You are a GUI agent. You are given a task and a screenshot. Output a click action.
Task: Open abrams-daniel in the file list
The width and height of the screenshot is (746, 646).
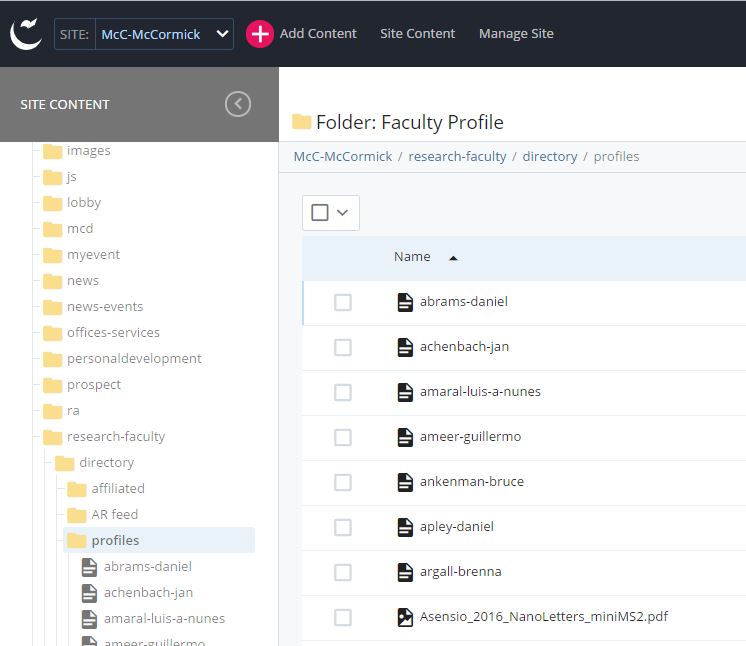(463, 302)
